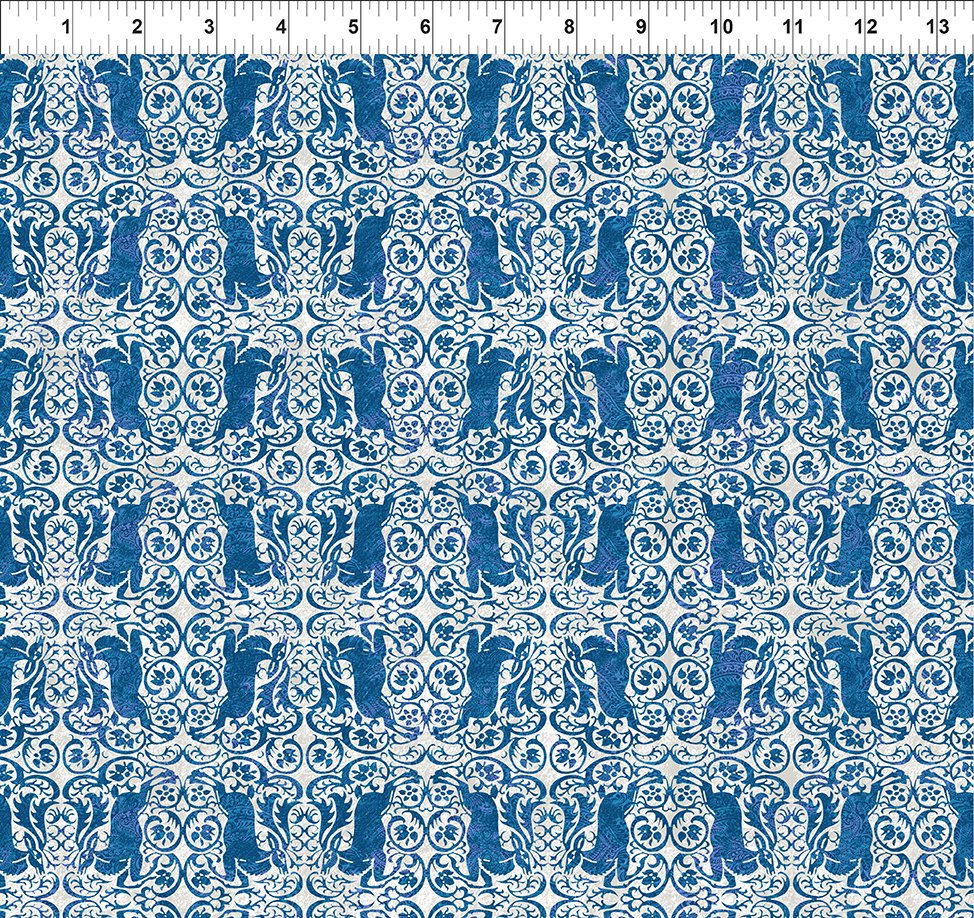The image size is (974, 918).
Task: Tap the number 11 on the ruler
Action: point(793,27)
